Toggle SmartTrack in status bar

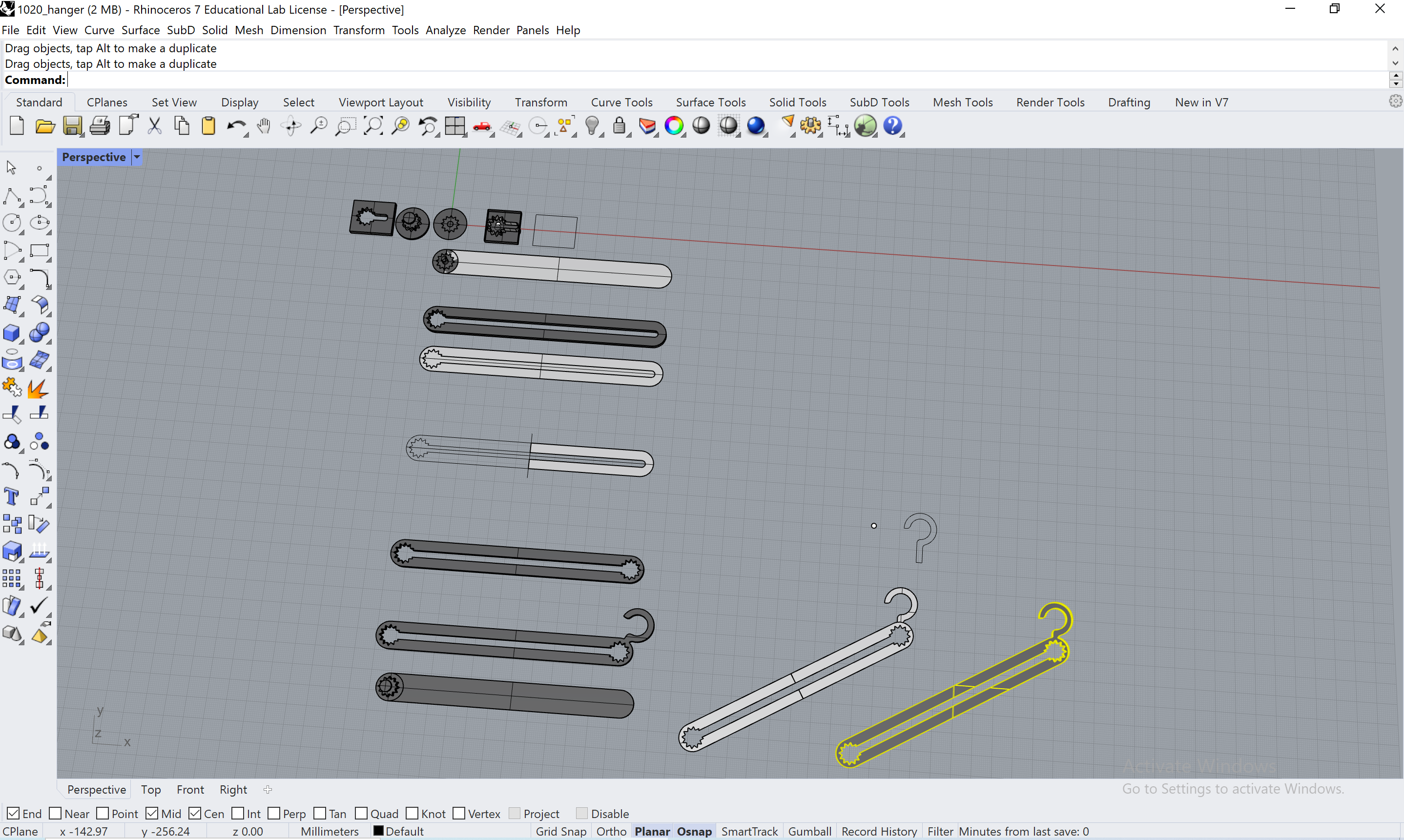pos(749,831)
